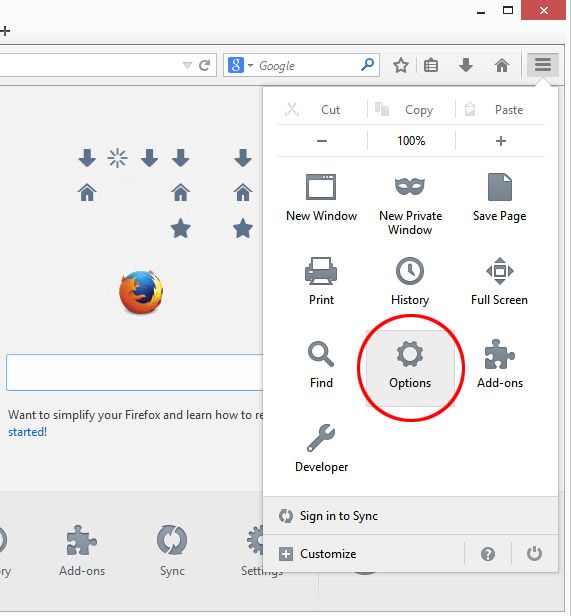Expand the URL bar history dropdown arrow
Screen dimensions: 571x616
pos(187,65)
